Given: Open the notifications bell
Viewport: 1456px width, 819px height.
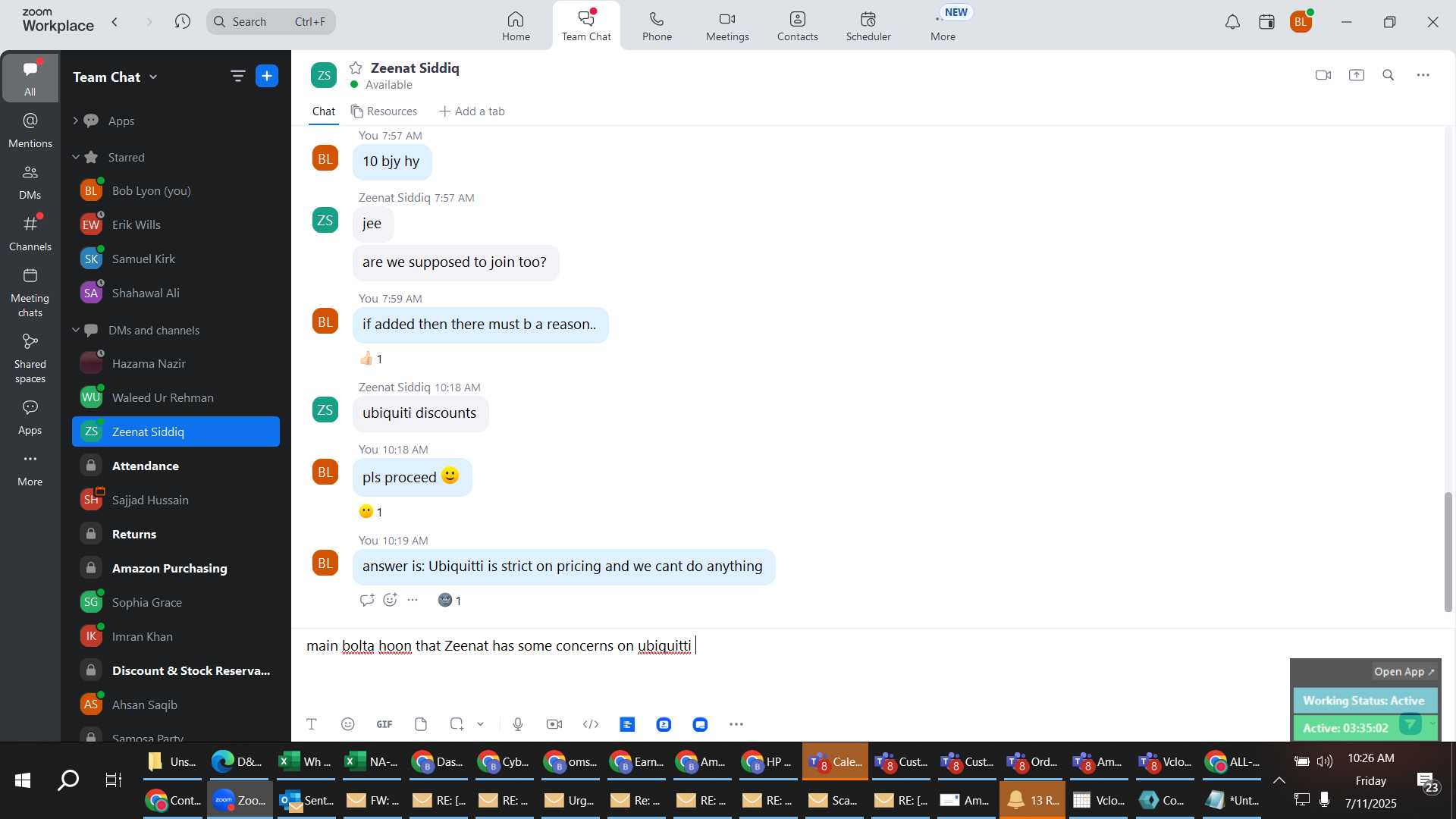Looking at the screenshot, I should coord(1233,22).
